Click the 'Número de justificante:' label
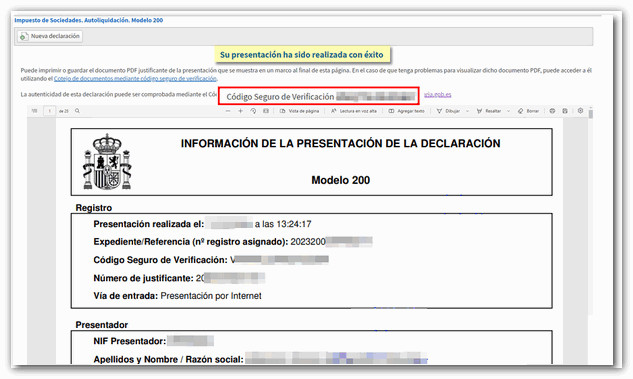Screen dimensions: 633x379 coord(143,278)
